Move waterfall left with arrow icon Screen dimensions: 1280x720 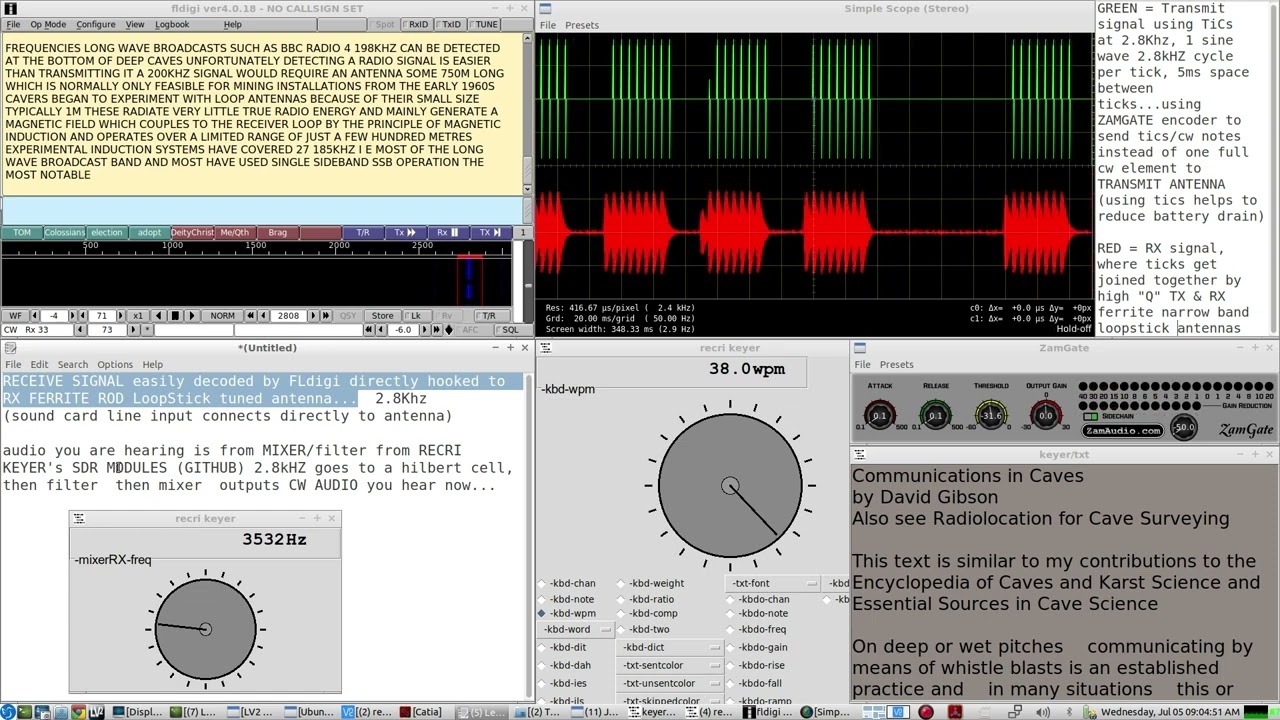(x=159, y=316)
